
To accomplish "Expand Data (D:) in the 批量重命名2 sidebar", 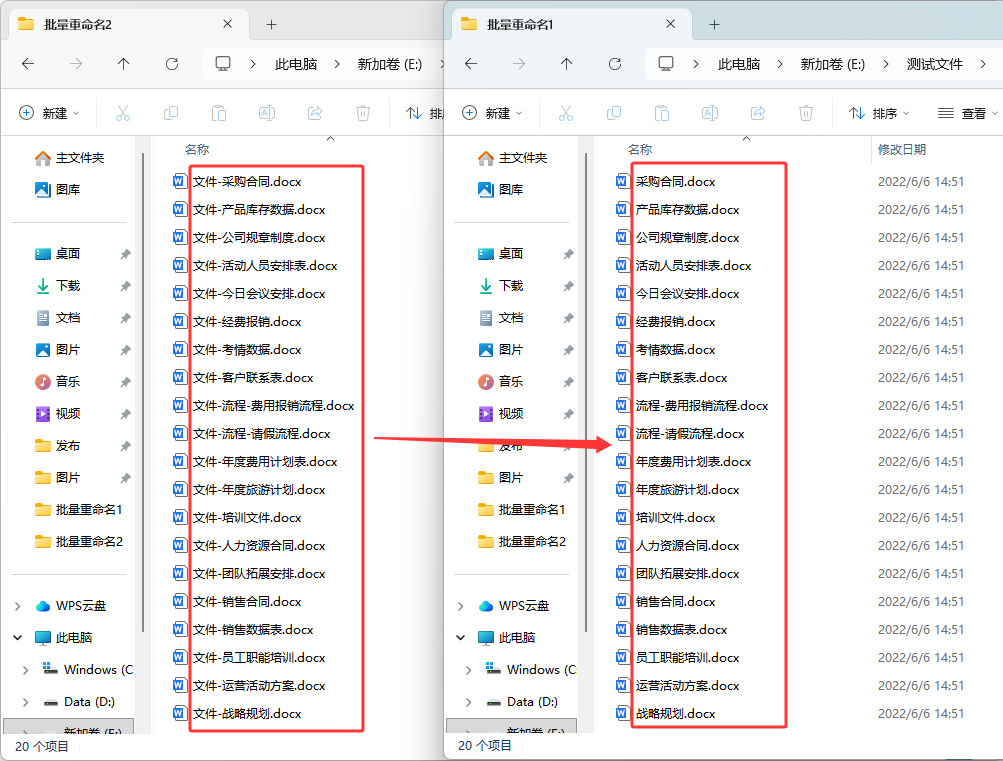I will (26, 702).
